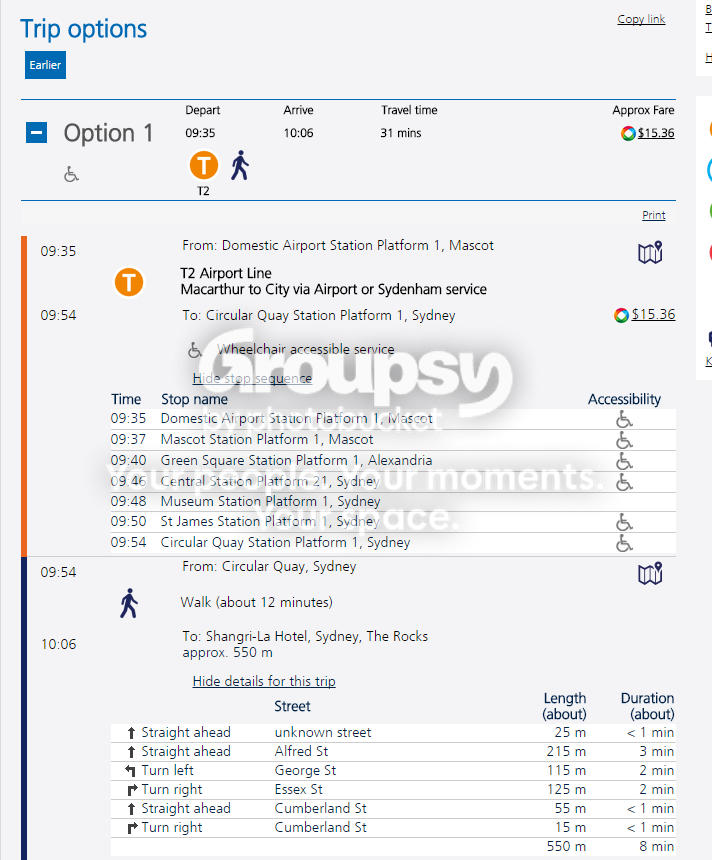712x860 pixels.
Task: Click the walking figure icon beside Walk (about 12 minutes)
Action: coord(129,603)
